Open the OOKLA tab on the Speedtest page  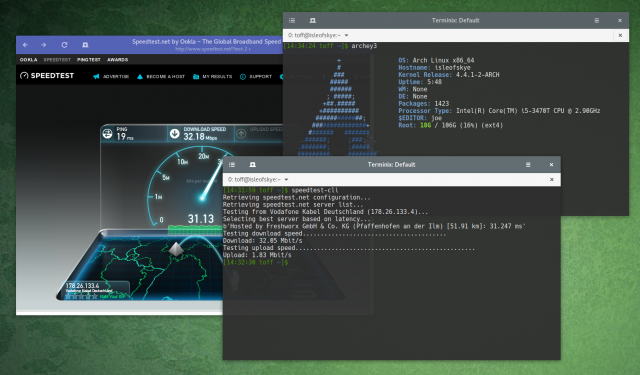coord(29,60)
